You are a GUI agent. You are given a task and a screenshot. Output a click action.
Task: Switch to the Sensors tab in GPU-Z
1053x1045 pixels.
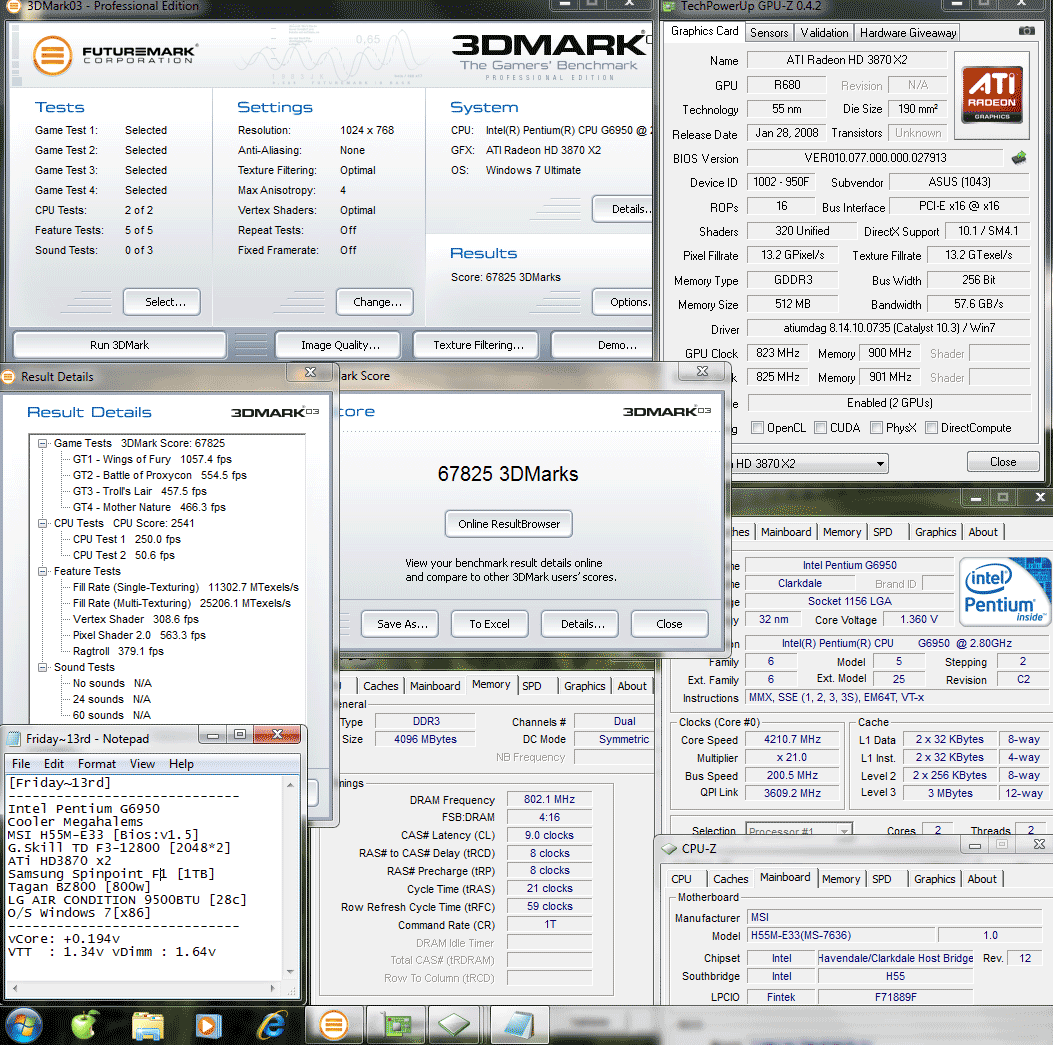click(769, 33)
